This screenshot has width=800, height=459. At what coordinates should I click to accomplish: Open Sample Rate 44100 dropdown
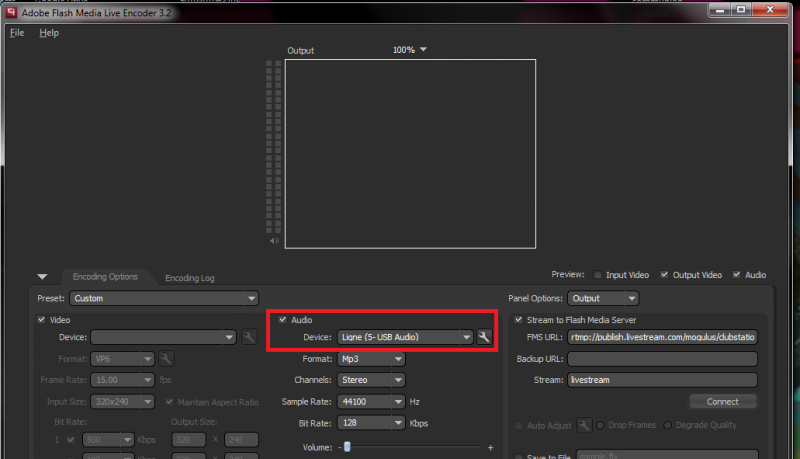pyautogui.click(x=371, y=402)
